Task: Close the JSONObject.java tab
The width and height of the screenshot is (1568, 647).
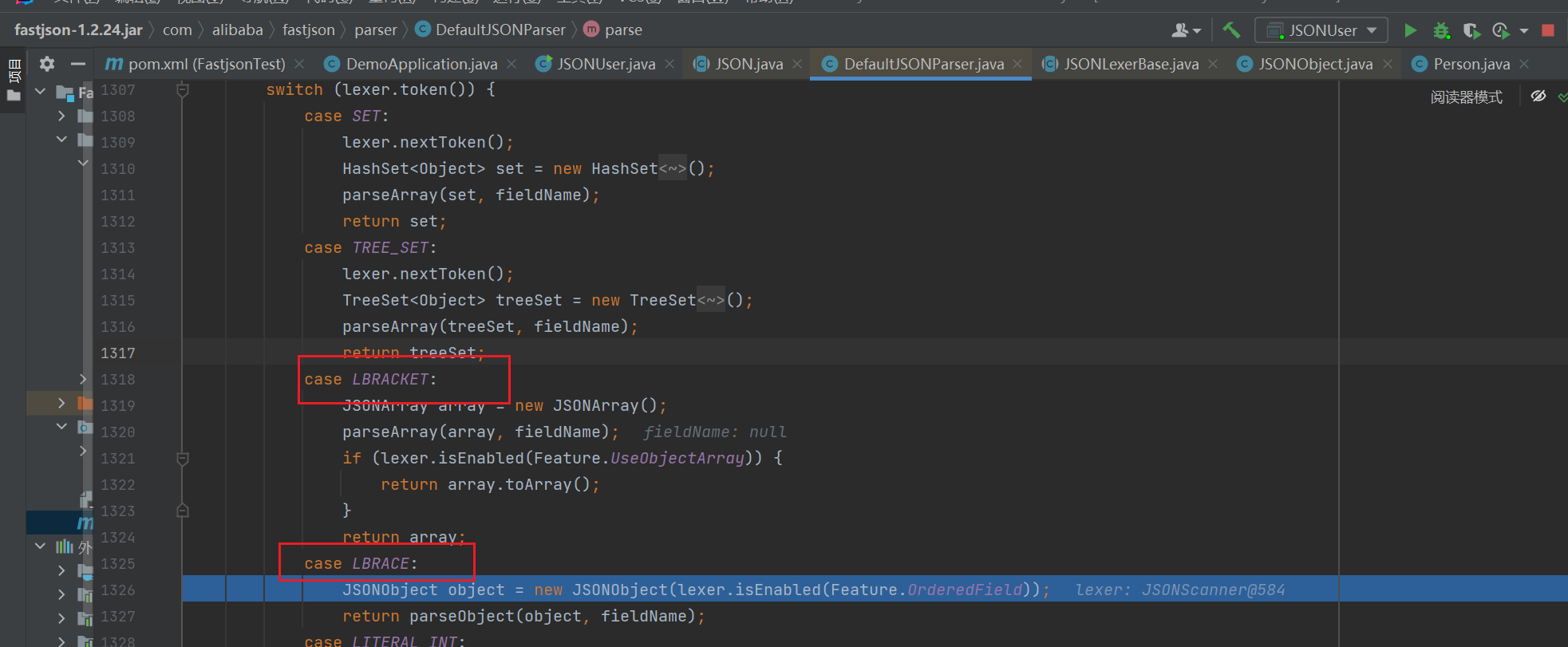Action: tap(1388, 64)
